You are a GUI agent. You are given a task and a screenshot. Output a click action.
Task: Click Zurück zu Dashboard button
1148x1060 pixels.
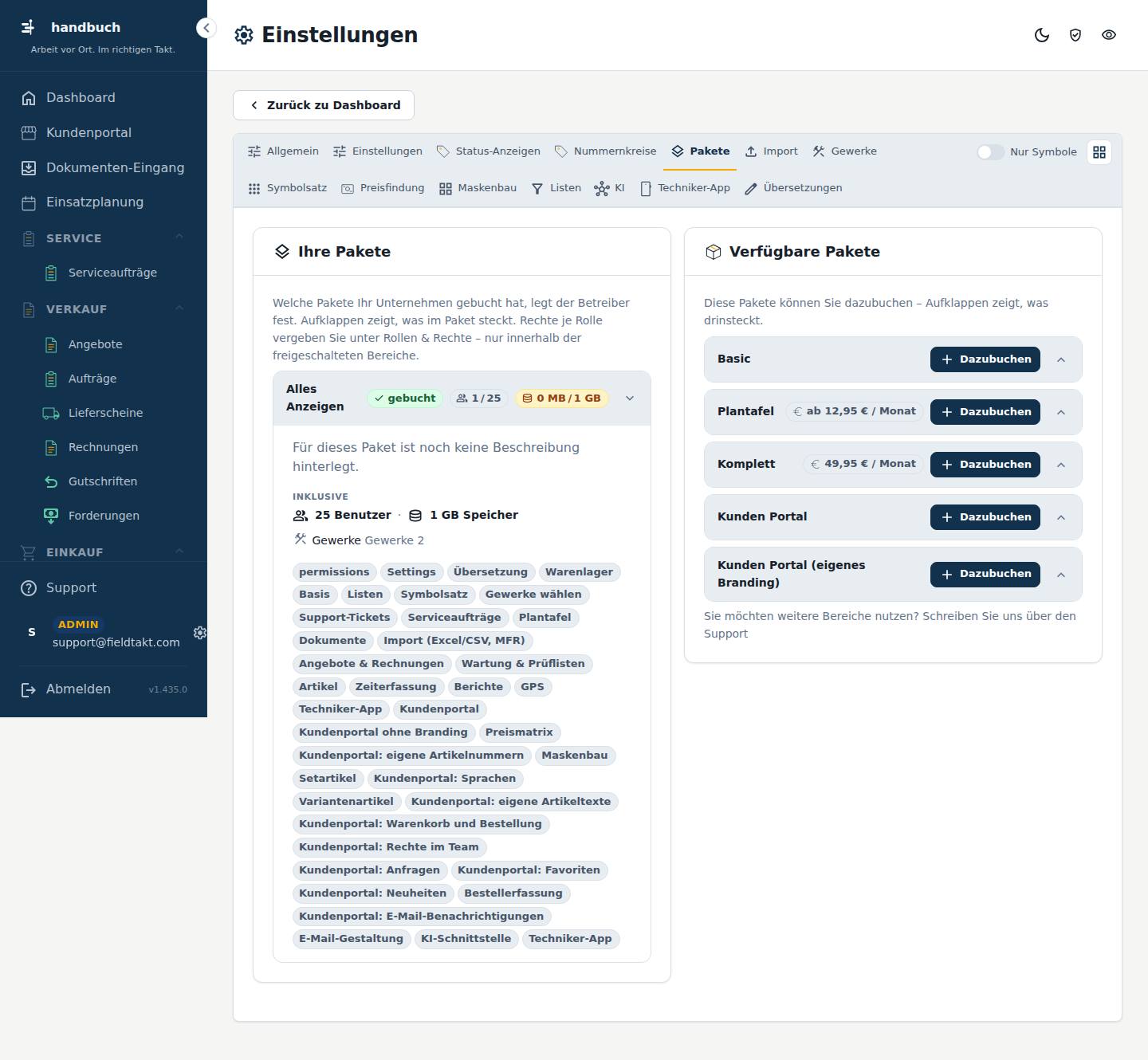pyautogui.click(x=324, y=105)
